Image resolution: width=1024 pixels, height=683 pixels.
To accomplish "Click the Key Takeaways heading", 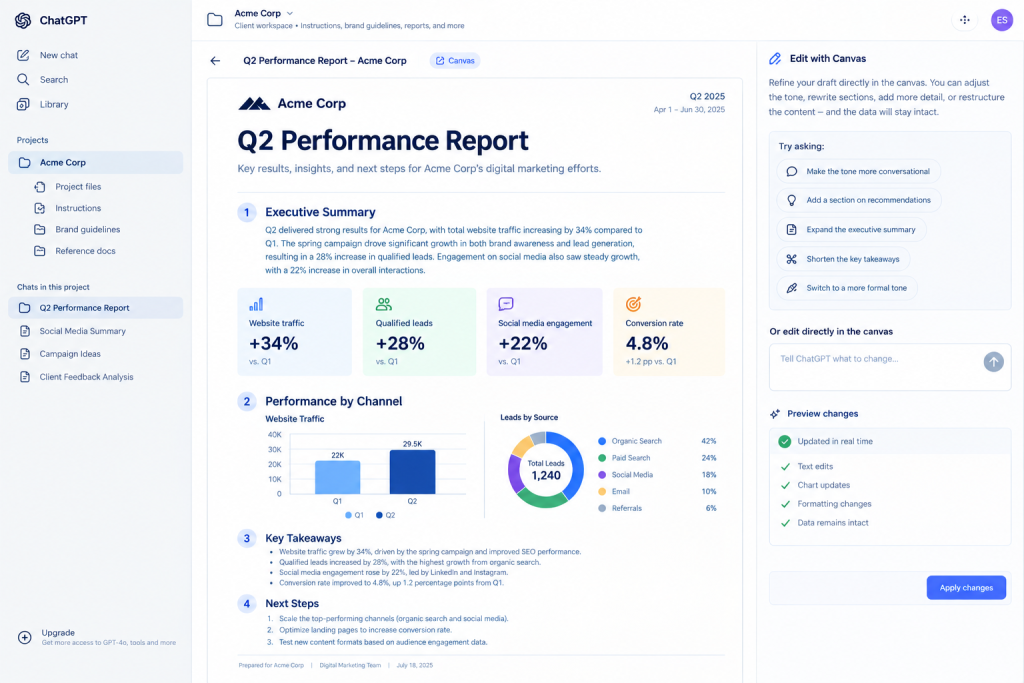I will click(x=303, y=538).
